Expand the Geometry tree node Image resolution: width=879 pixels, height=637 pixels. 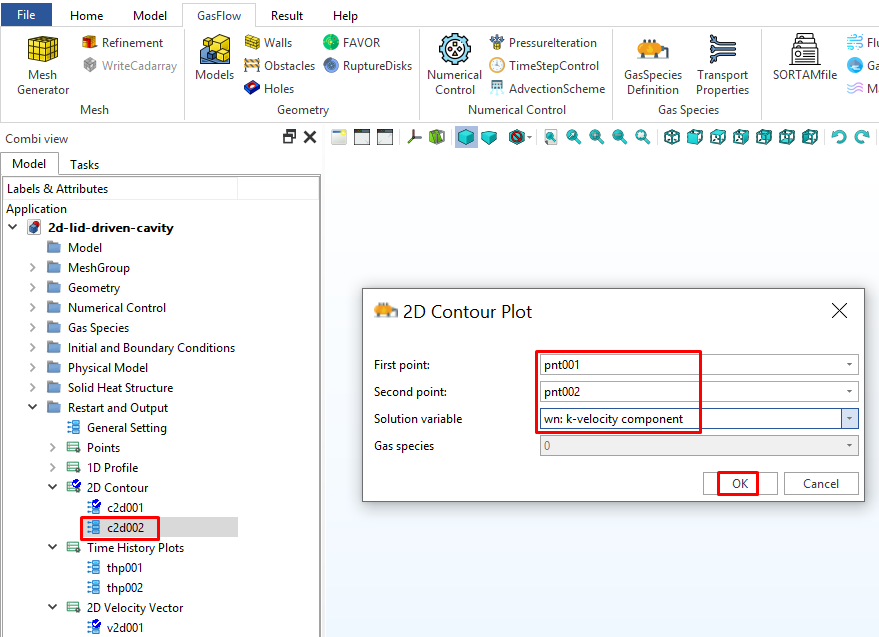33,288
